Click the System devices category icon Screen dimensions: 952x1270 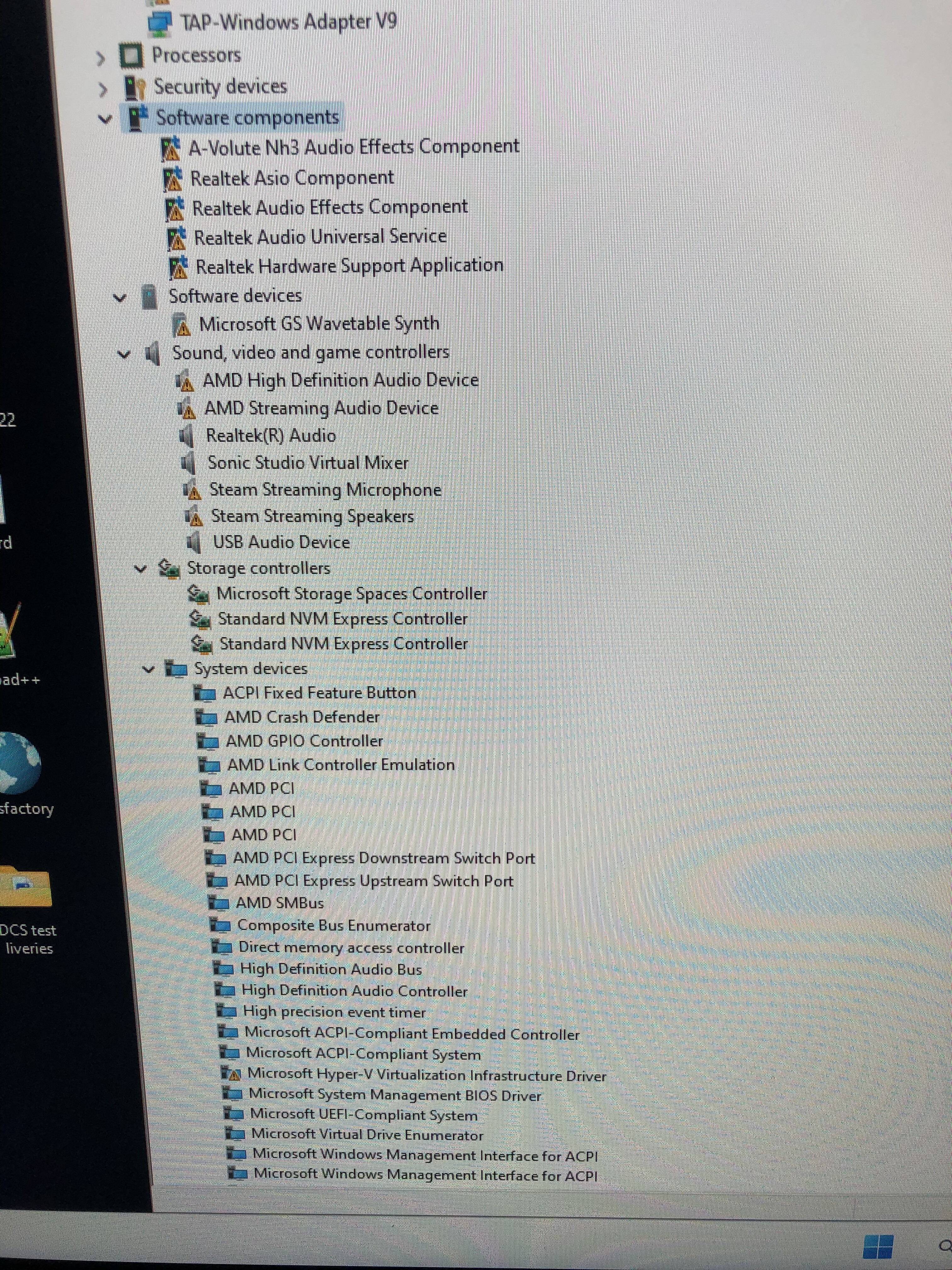(176, 669)
